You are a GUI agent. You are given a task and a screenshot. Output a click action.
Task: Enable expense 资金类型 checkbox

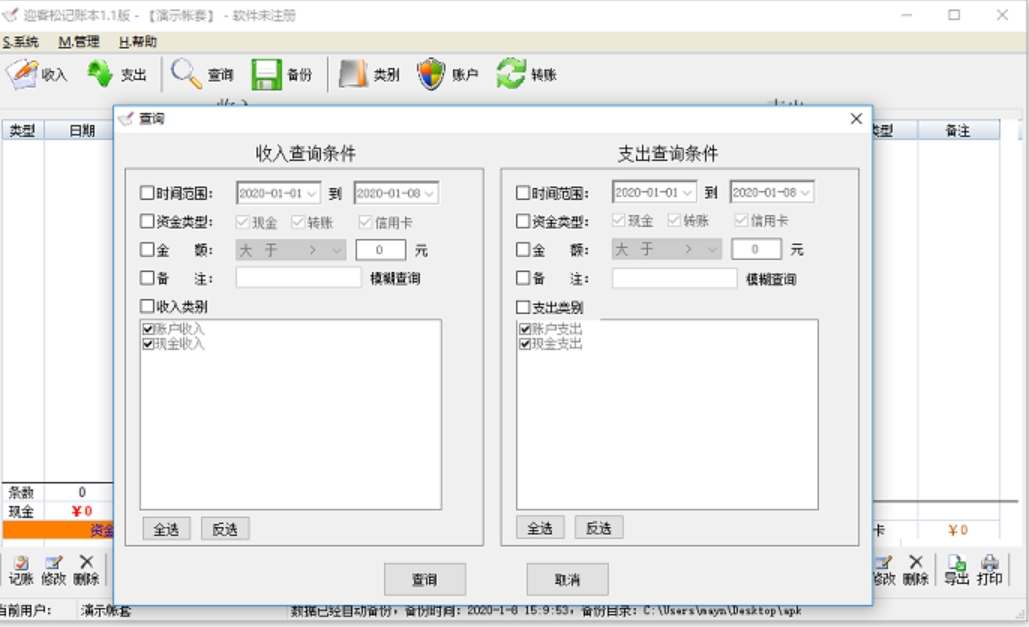[x=522, y=221]
